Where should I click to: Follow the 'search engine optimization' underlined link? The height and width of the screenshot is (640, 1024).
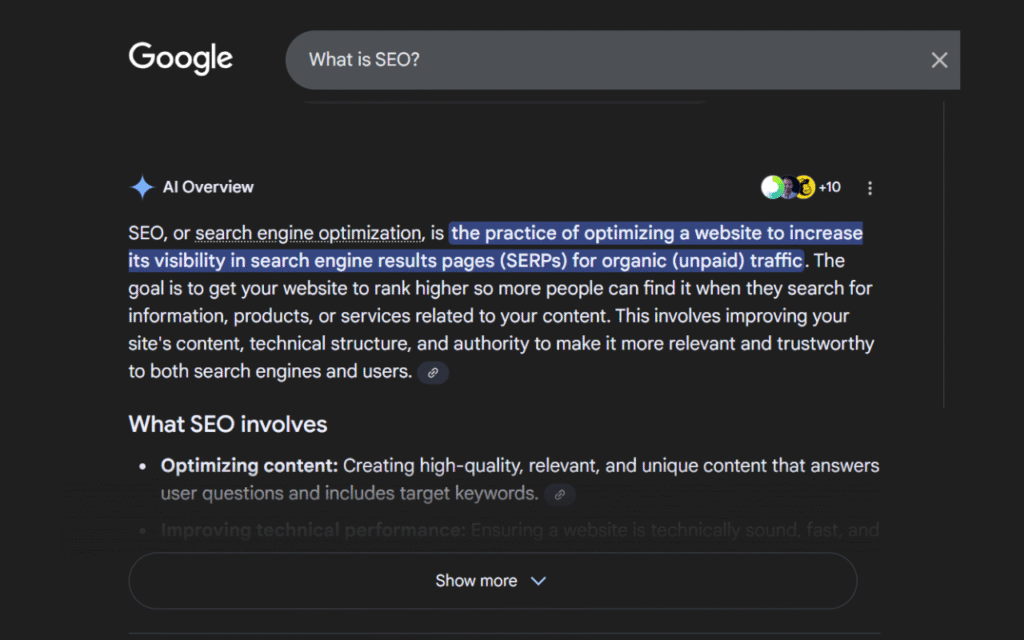click(309, 234)
